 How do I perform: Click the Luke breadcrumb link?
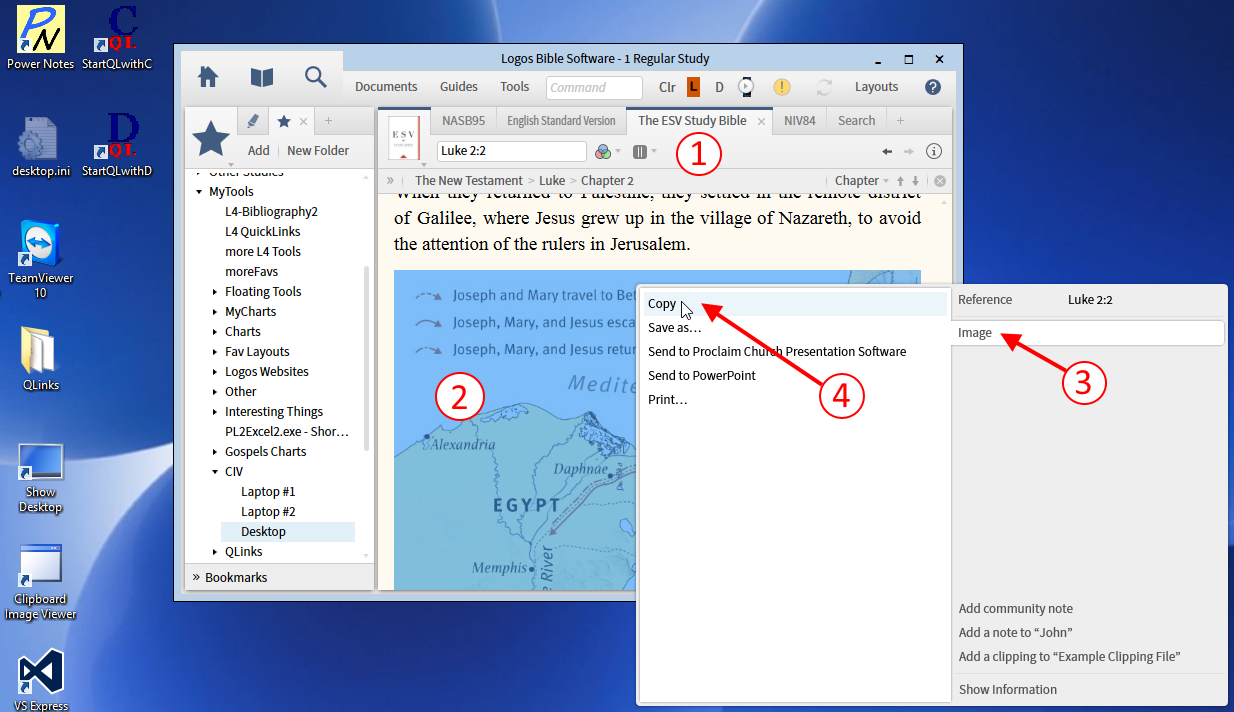click(x=552, y=181)
